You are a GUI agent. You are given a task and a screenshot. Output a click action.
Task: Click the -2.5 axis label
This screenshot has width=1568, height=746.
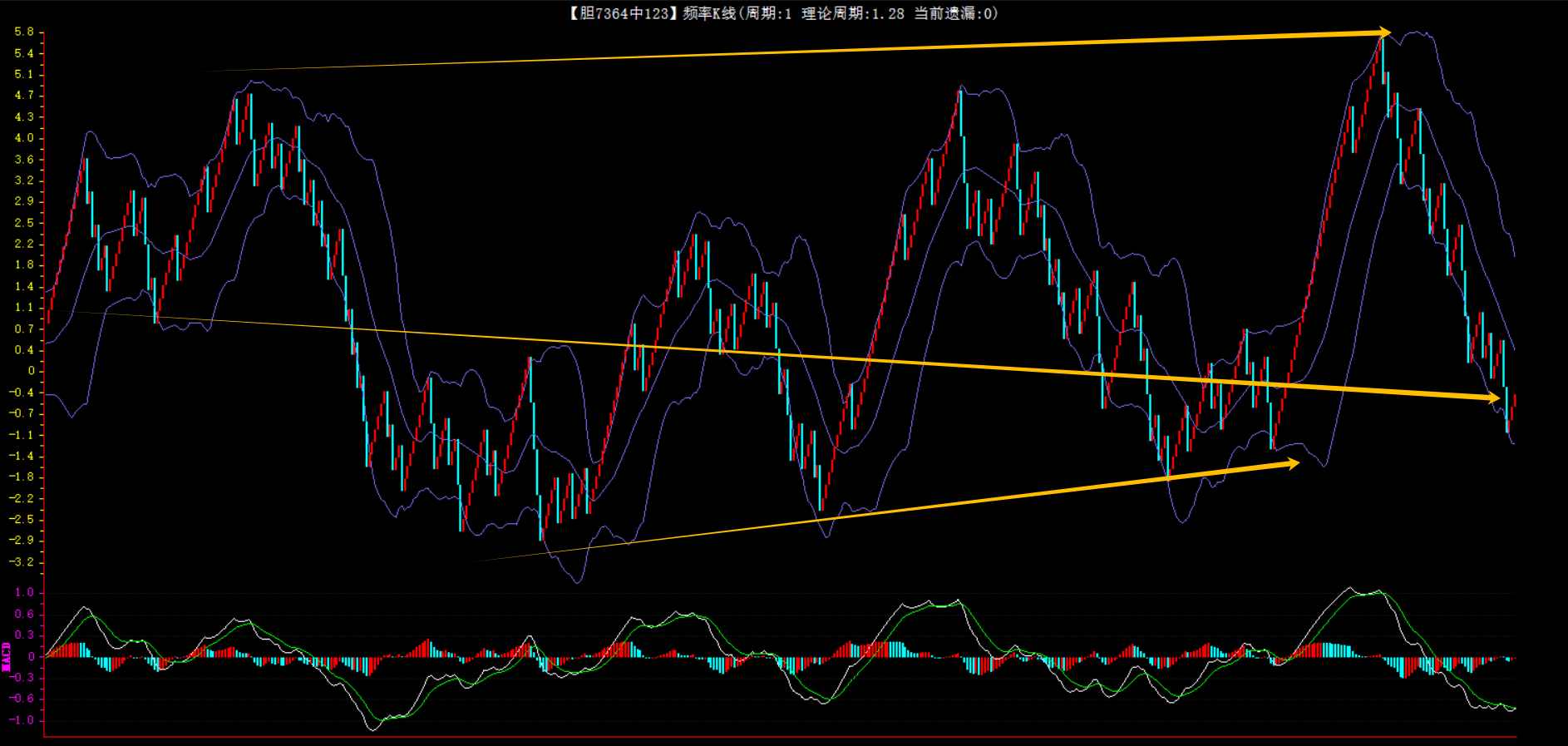pyautogui.click(x=22, y=520)
